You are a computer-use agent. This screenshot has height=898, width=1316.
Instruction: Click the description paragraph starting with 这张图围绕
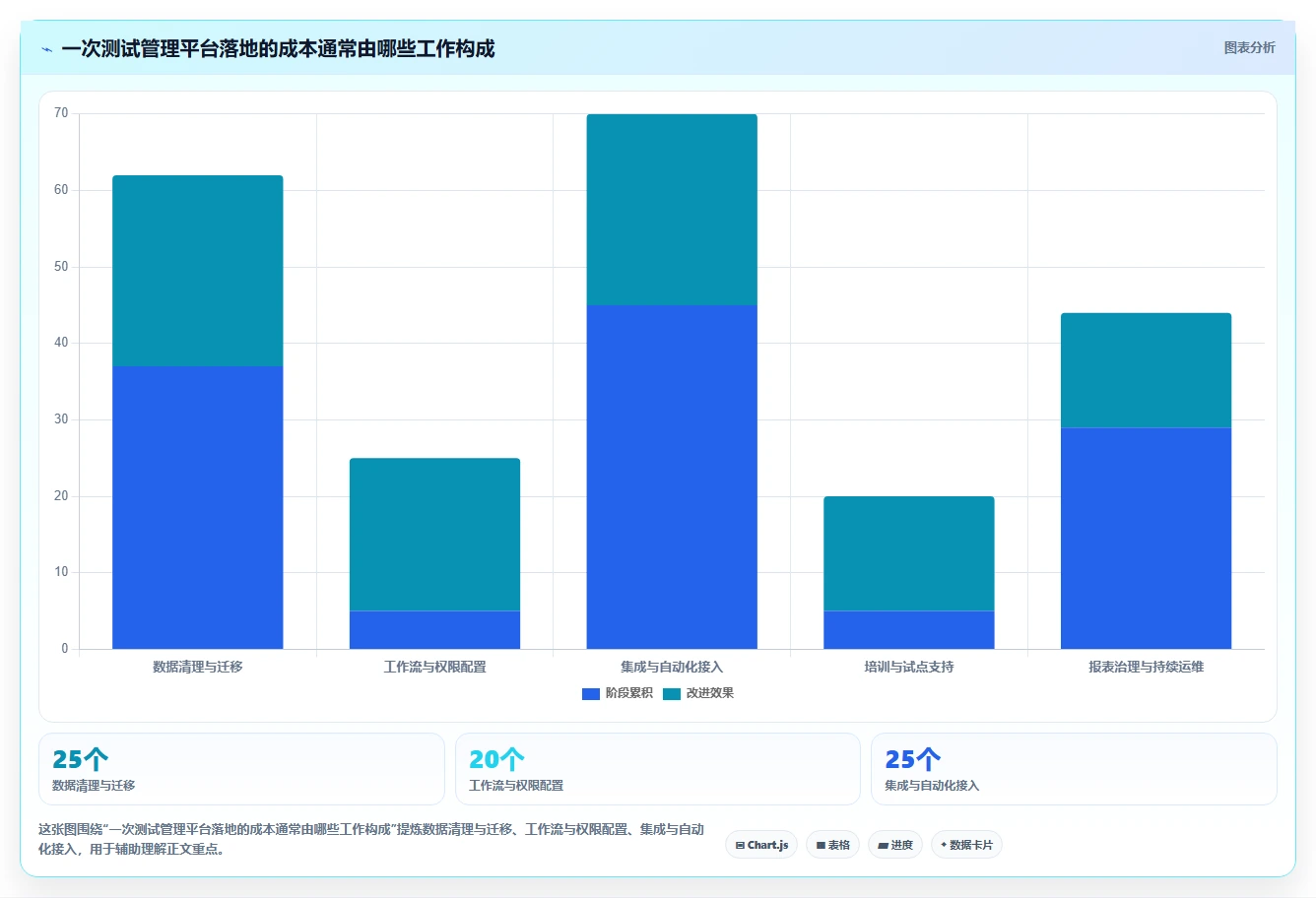pos(371,839)
